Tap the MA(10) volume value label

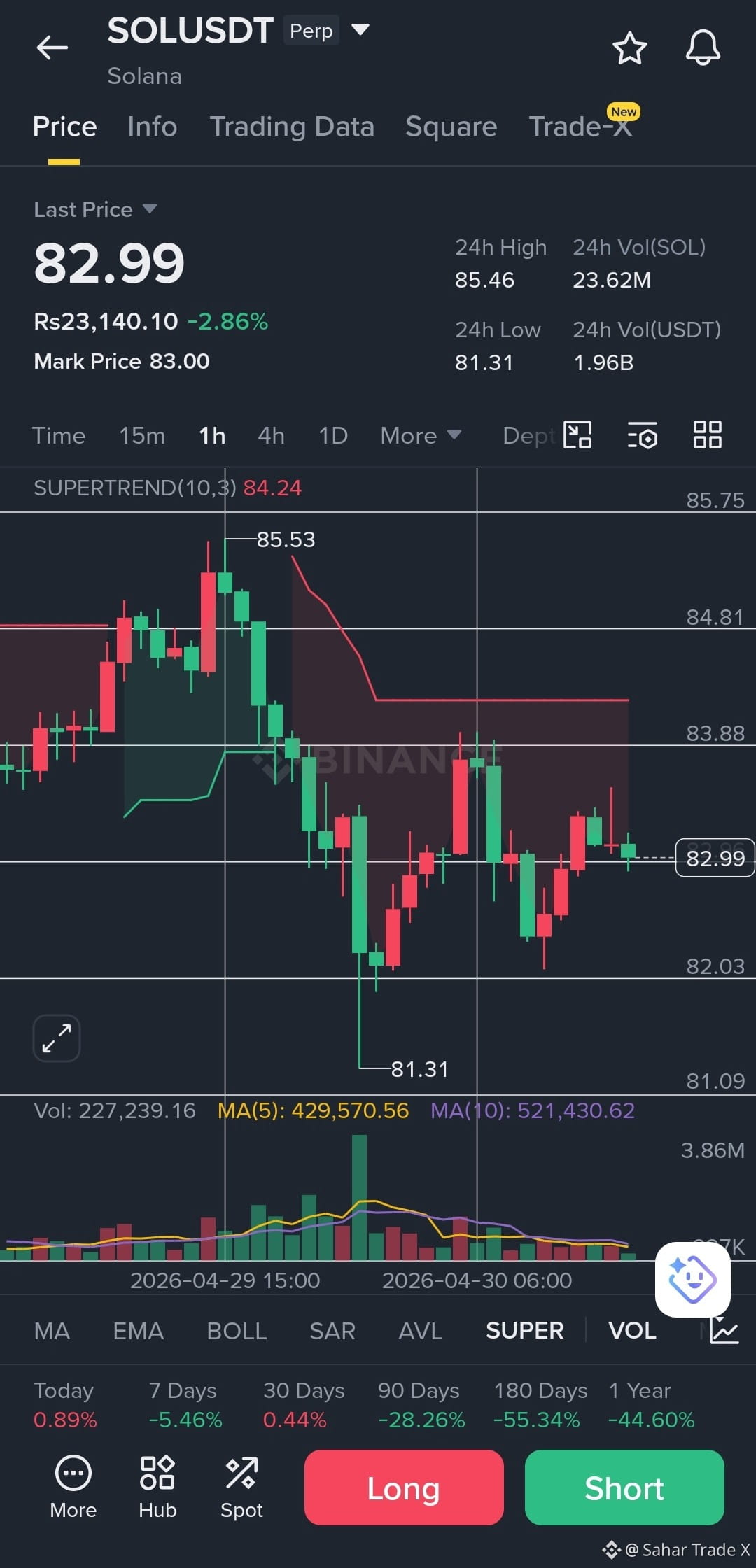(533, 1110)
